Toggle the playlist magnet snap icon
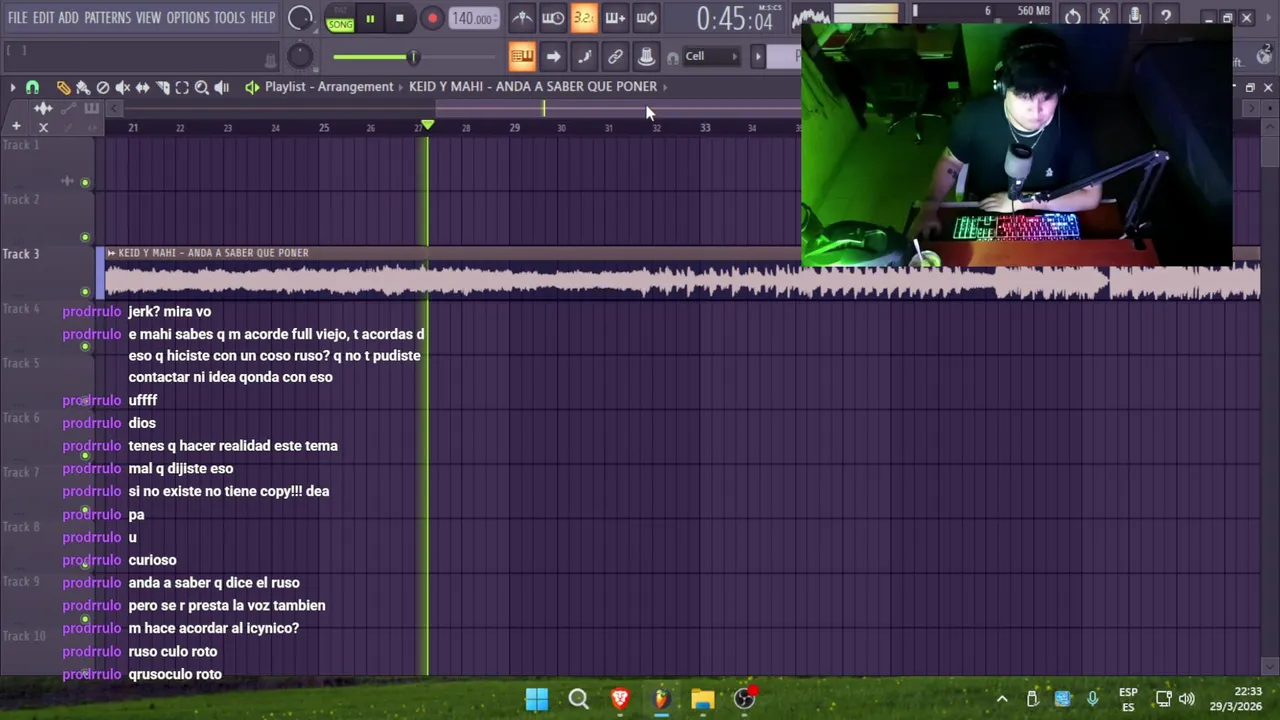 pyautogui.click(x=32, y=88)
